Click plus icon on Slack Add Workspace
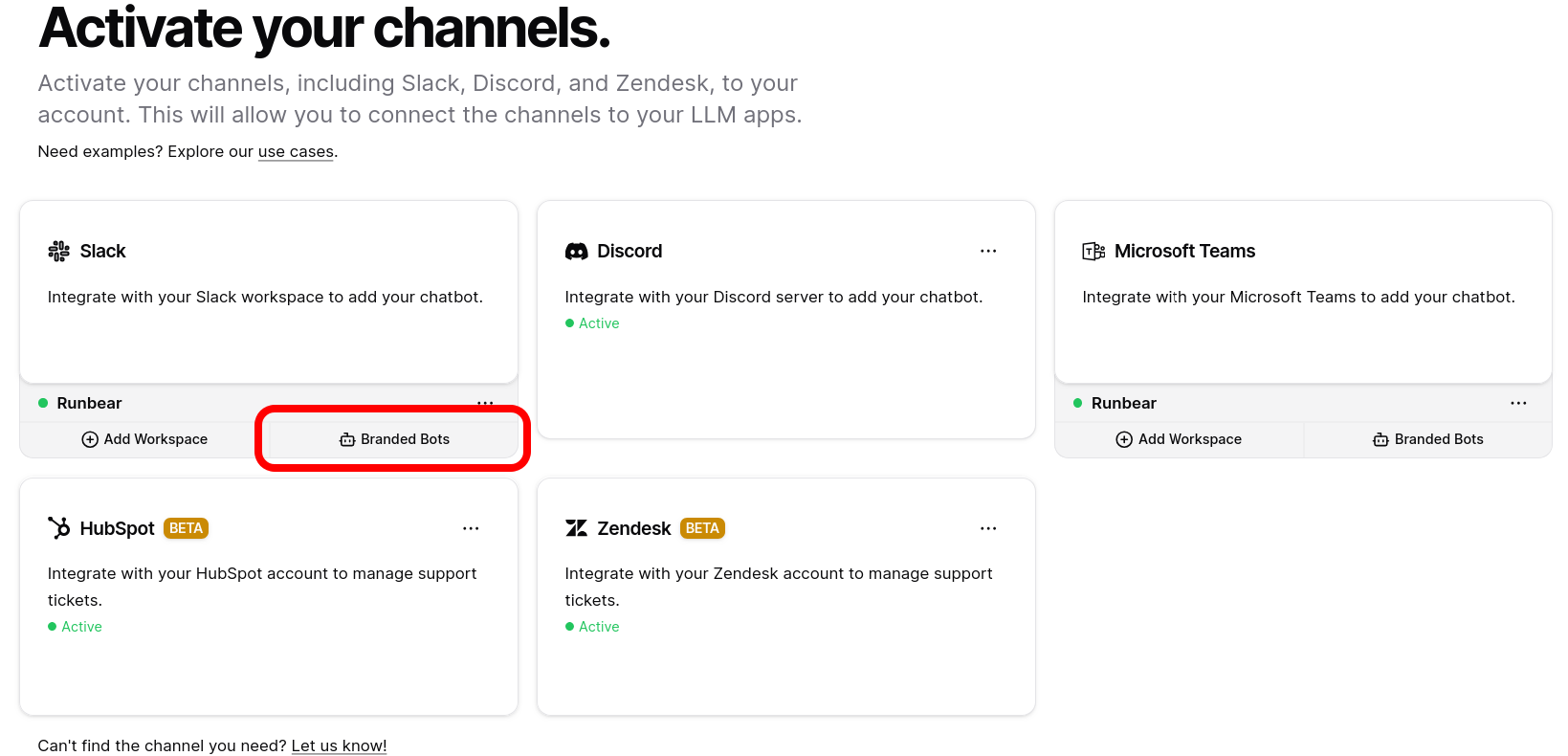Image resolution: width=1568 pixels, height=756 pixels. tap(90, 439)
